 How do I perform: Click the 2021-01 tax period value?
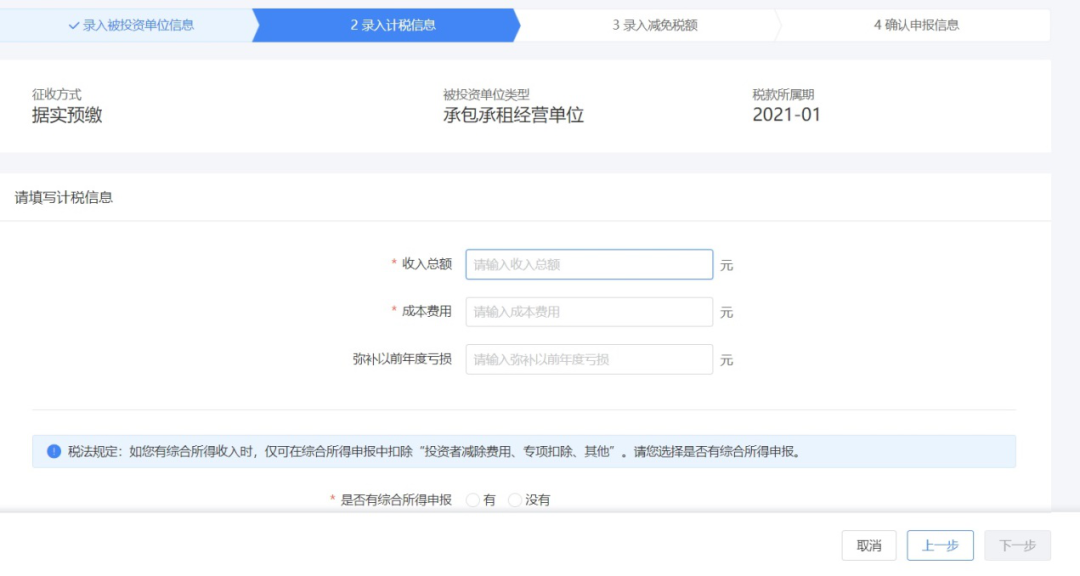pos(787,115)
